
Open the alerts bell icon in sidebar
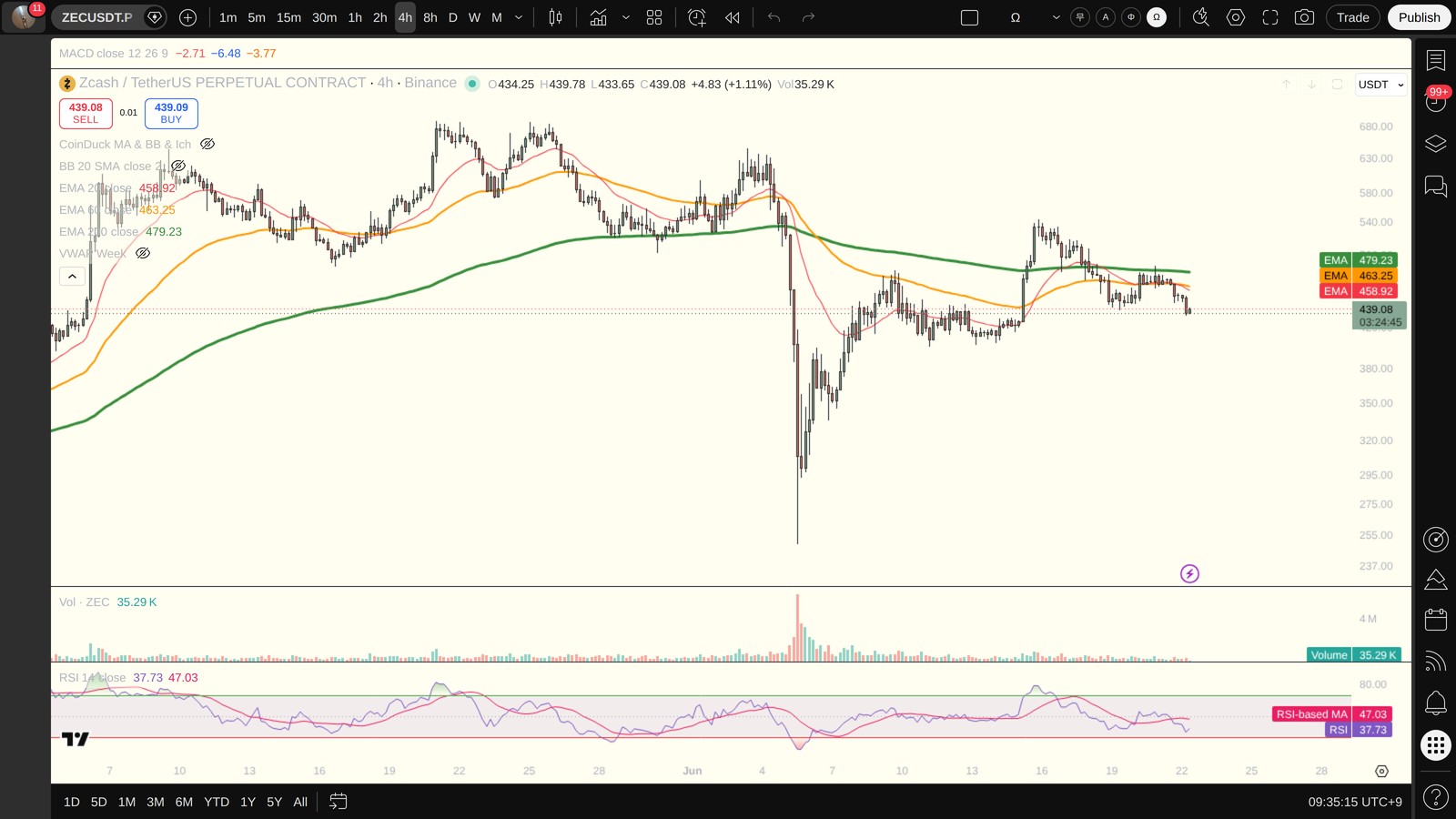pyautogui.click(x=1435, y=703)
